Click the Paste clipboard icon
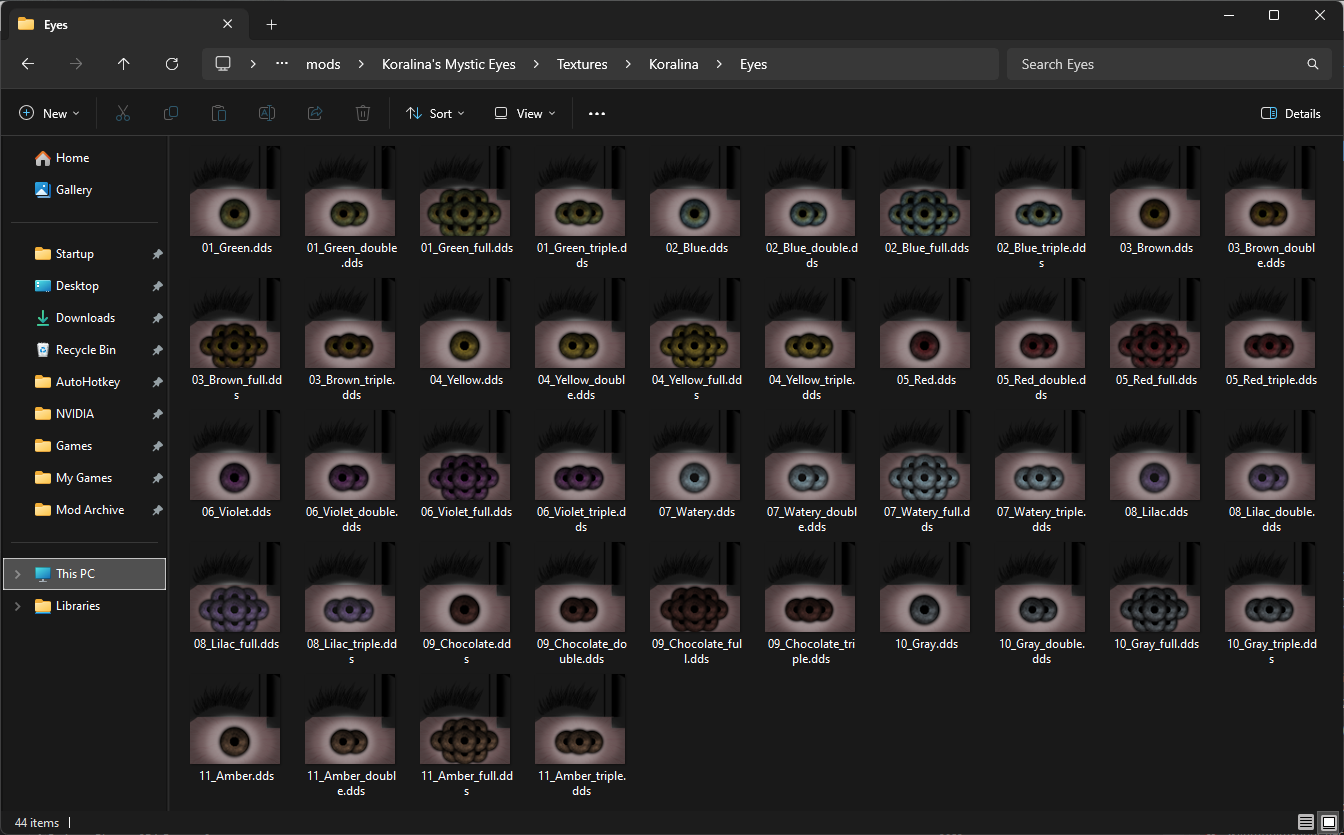 point(219,114)
